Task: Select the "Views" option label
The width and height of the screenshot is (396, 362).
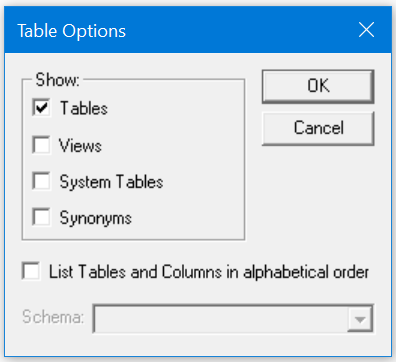Action: click(80, 146)
